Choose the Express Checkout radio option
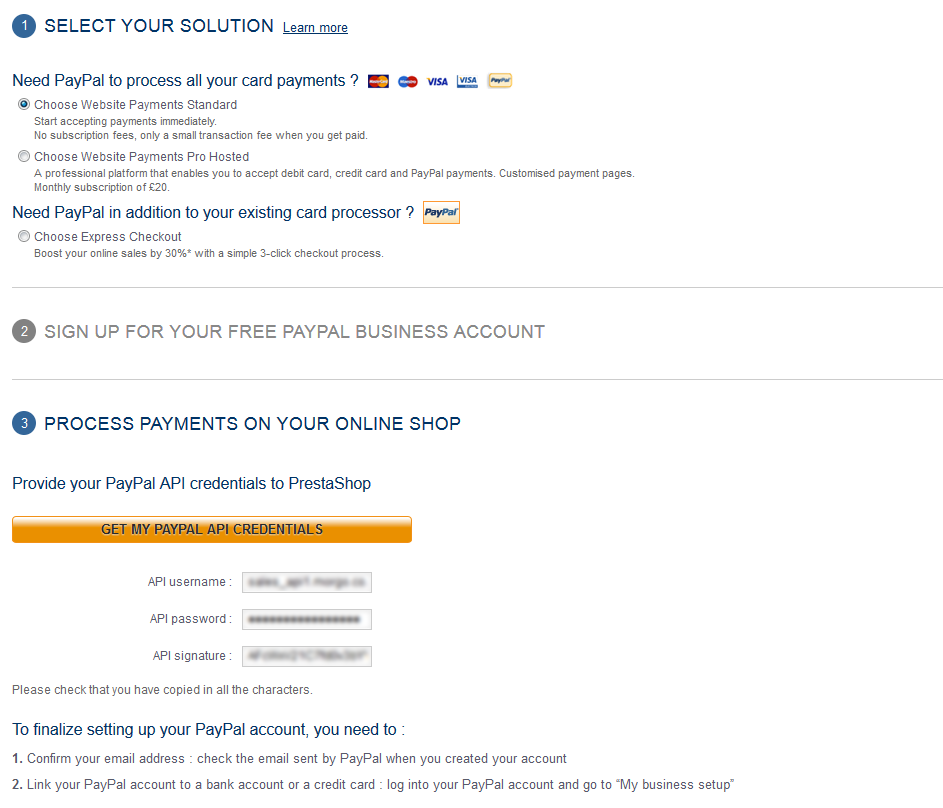The image size is (943, 808). click(x=24, y=237)
